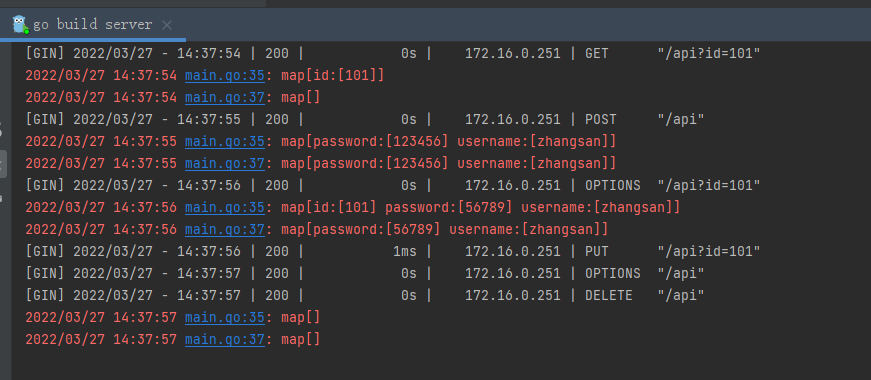Jump to main.go:35 at 14:37:56
The width and height of the screenshot is (871, 380).
click(225, 207)
